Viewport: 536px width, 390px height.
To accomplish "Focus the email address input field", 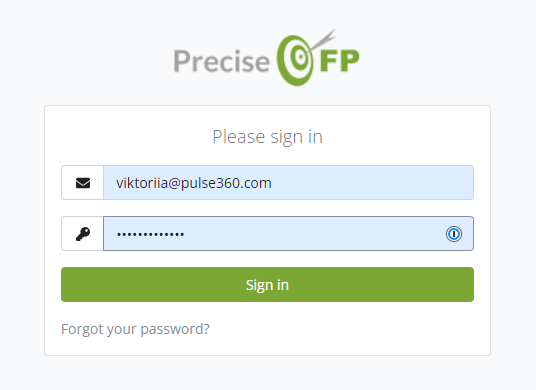I will pyautogui.click(x=289, y=183).
